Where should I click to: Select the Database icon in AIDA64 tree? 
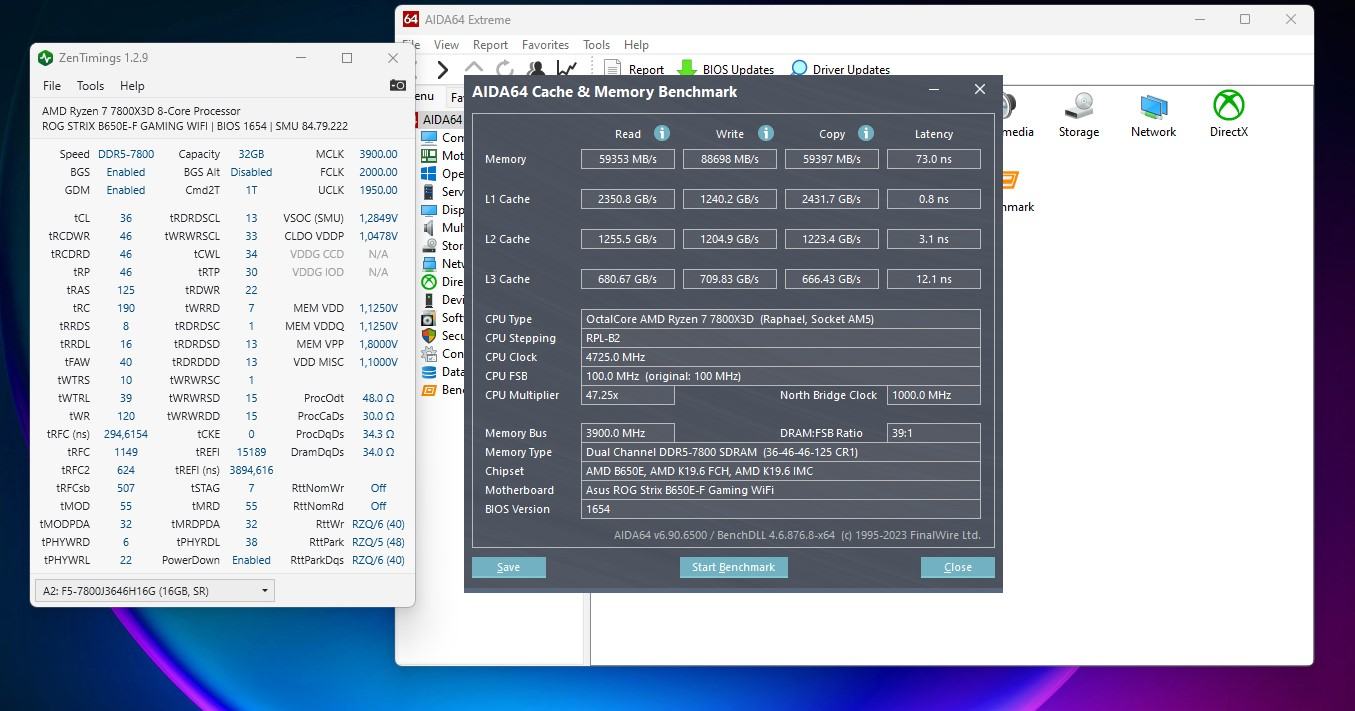(x=429, y=371)
